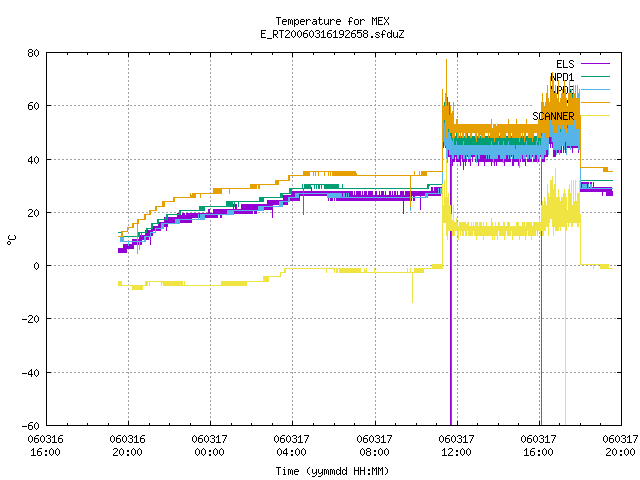The image size is (640, 480).
Task: Select the file name "E_RT20060316192658.sfduZ" subtitle
Action: click(x=332, y=34)
